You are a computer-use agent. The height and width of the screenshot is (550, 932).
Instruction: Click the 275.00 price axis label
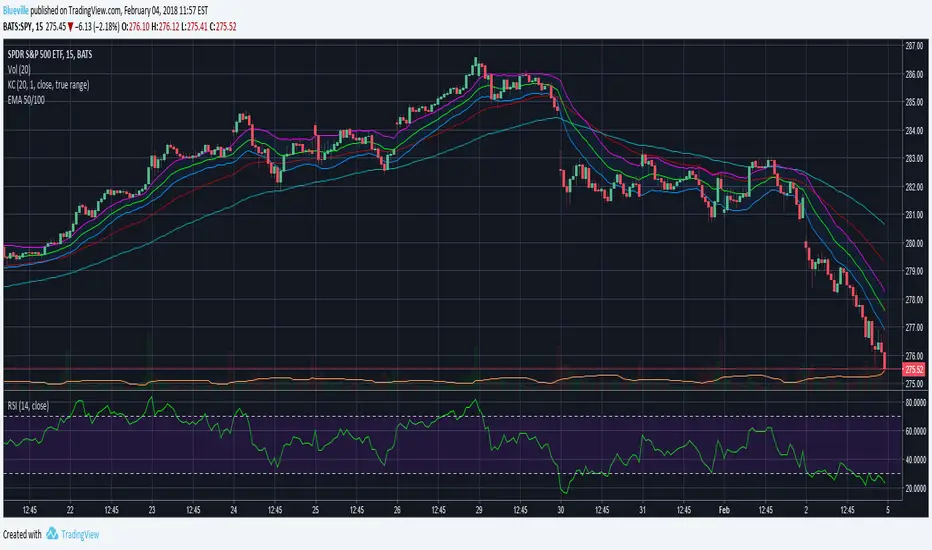(x=914, y=384)
